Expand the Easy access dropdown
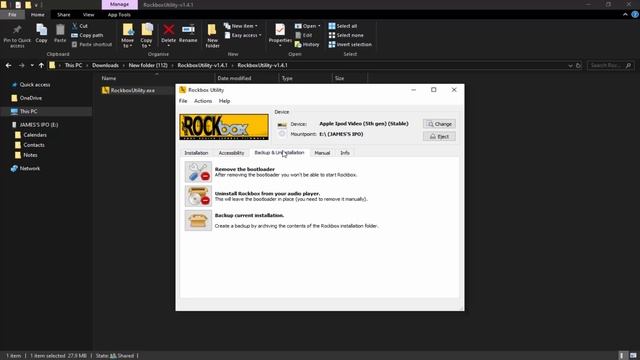Screen dimensions: 640x360 pos(243,35)
